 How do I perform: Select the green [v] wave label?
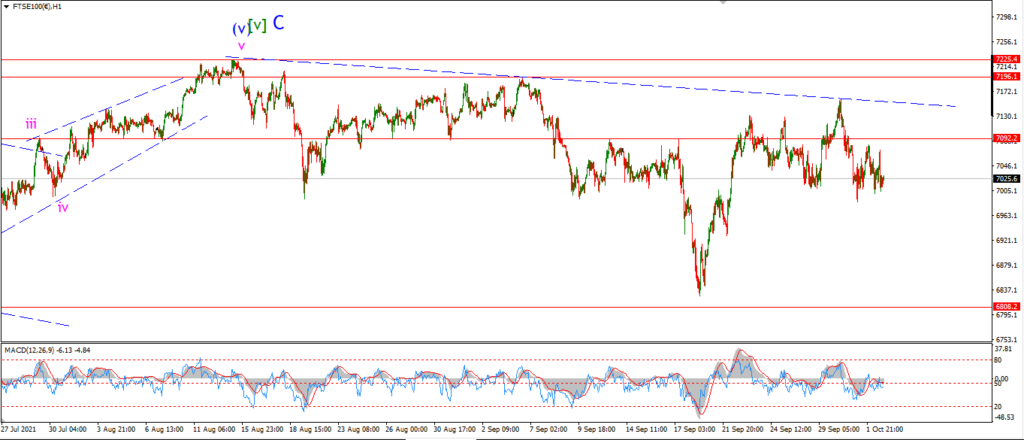[x=258, y=25]
